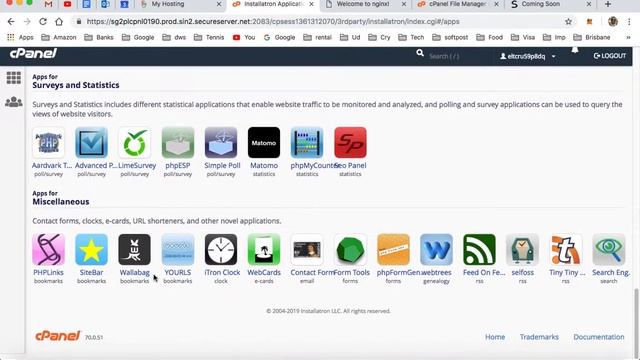Open the Documentation footer link
640x360 pixels.
click(x=599, y=337)
